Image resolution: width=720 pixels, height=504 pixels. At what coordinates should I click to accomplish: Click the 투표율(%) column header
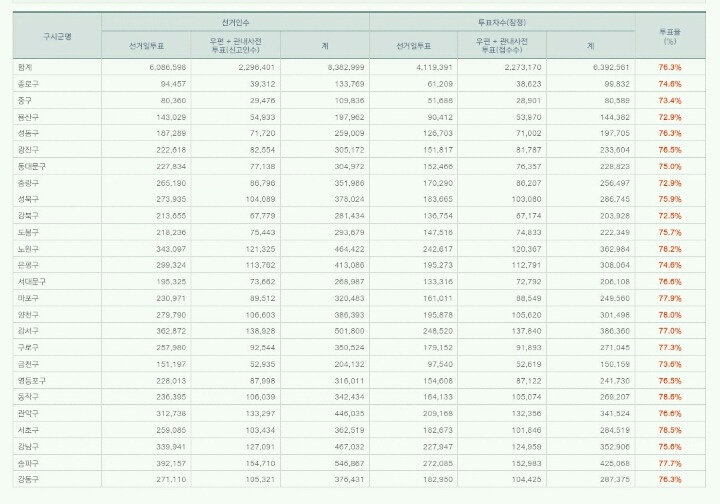(670, 36)
